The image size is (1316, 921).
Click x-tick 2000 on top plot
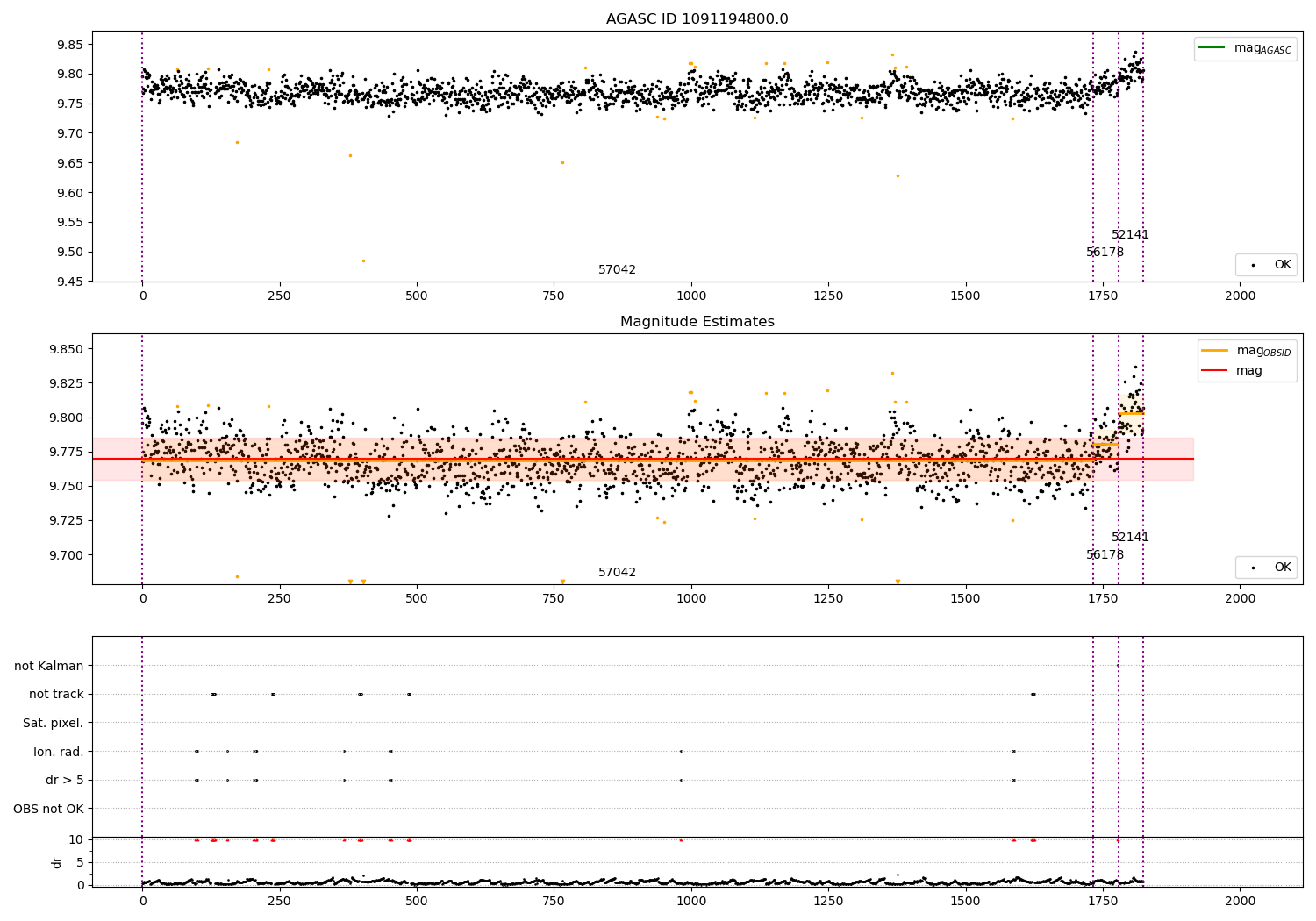(x=1240, y=296)
